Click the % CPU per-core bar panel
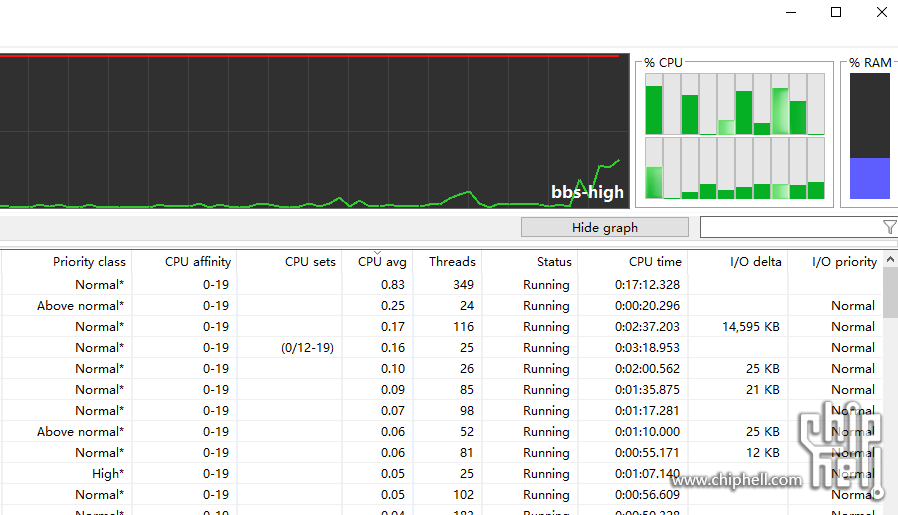 pos(735,136)
